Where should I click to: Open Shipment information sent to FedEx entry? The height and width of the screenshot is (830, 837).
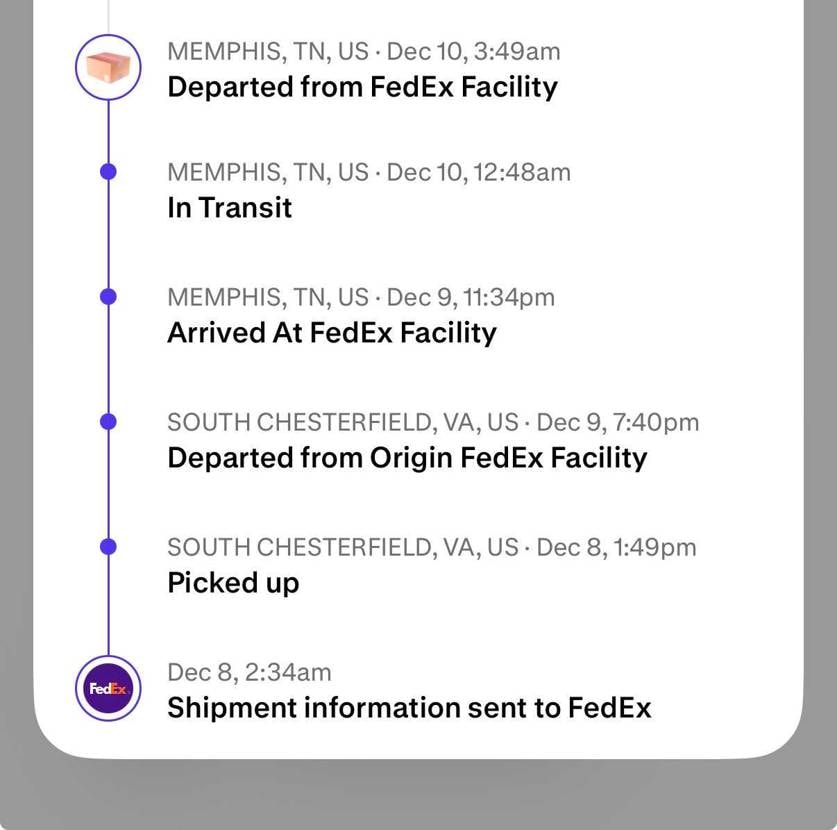point(408,708)
